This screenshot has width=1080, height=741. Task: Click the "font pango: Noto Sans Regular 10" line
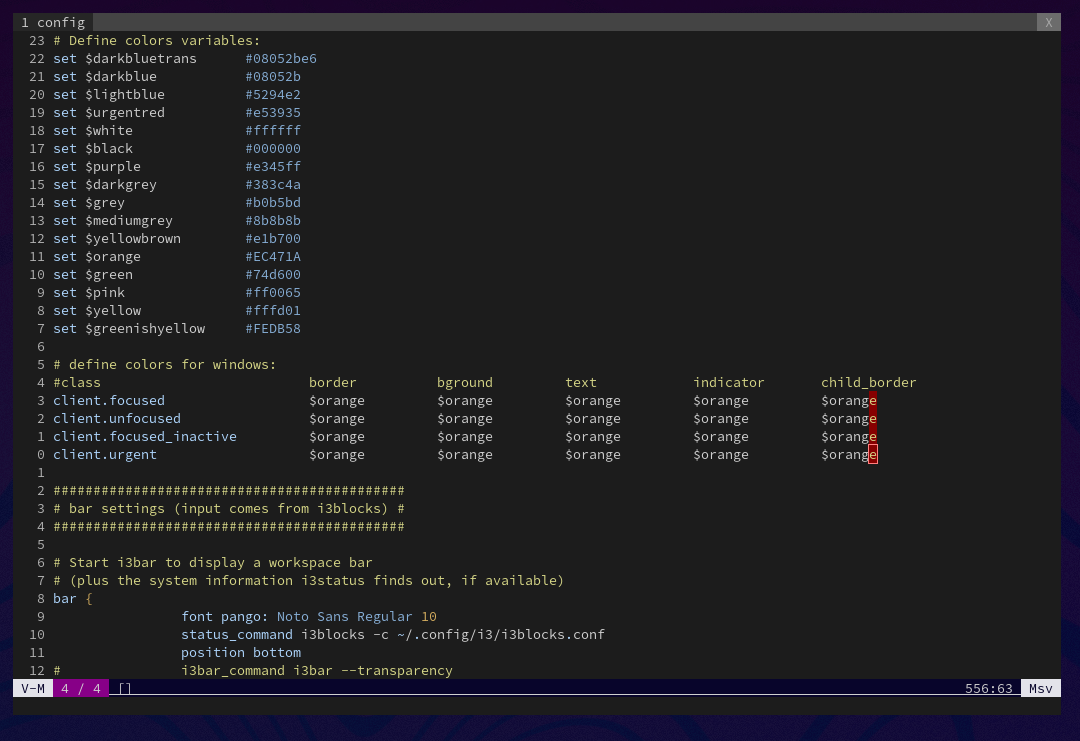click(x=310, y=616)
